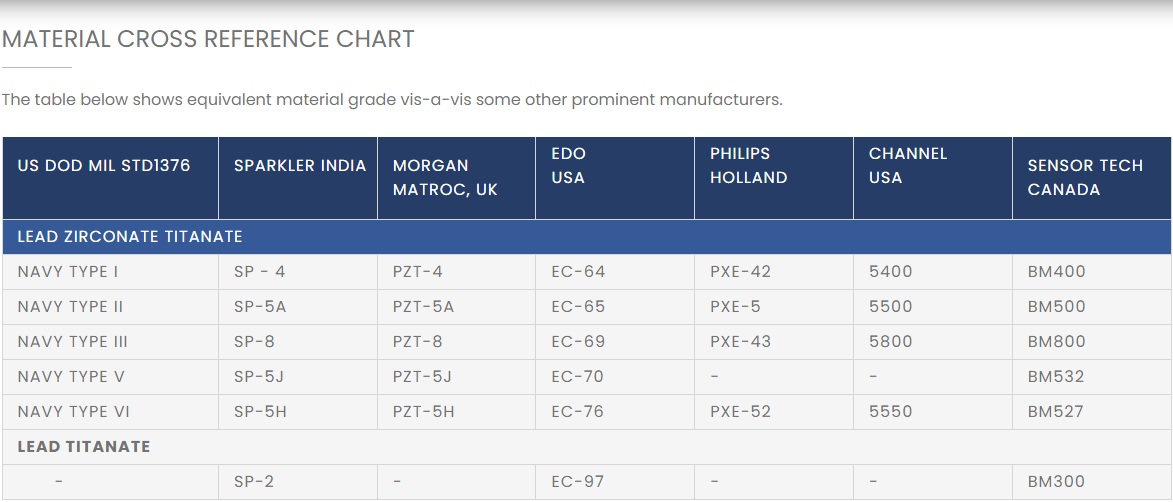This screenshot has height=502, width=1173.
Task: Click the SP-2 cell
Action: (x=254, y=482)
